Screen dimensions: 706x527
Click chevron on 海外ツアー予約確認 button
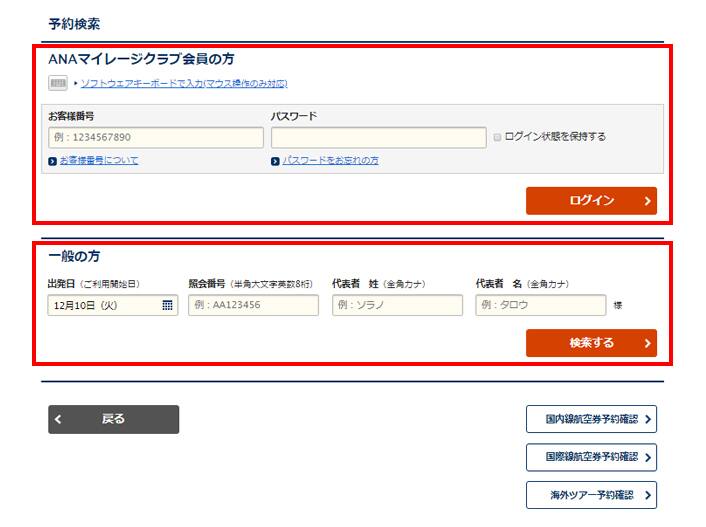(649, 495)
